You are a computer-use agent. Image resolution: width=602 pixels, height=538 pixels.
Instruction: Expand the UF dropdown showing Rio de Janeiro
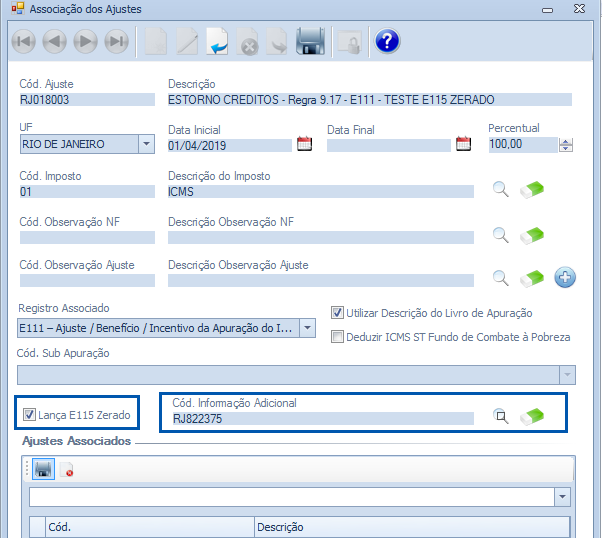(146, 144)
